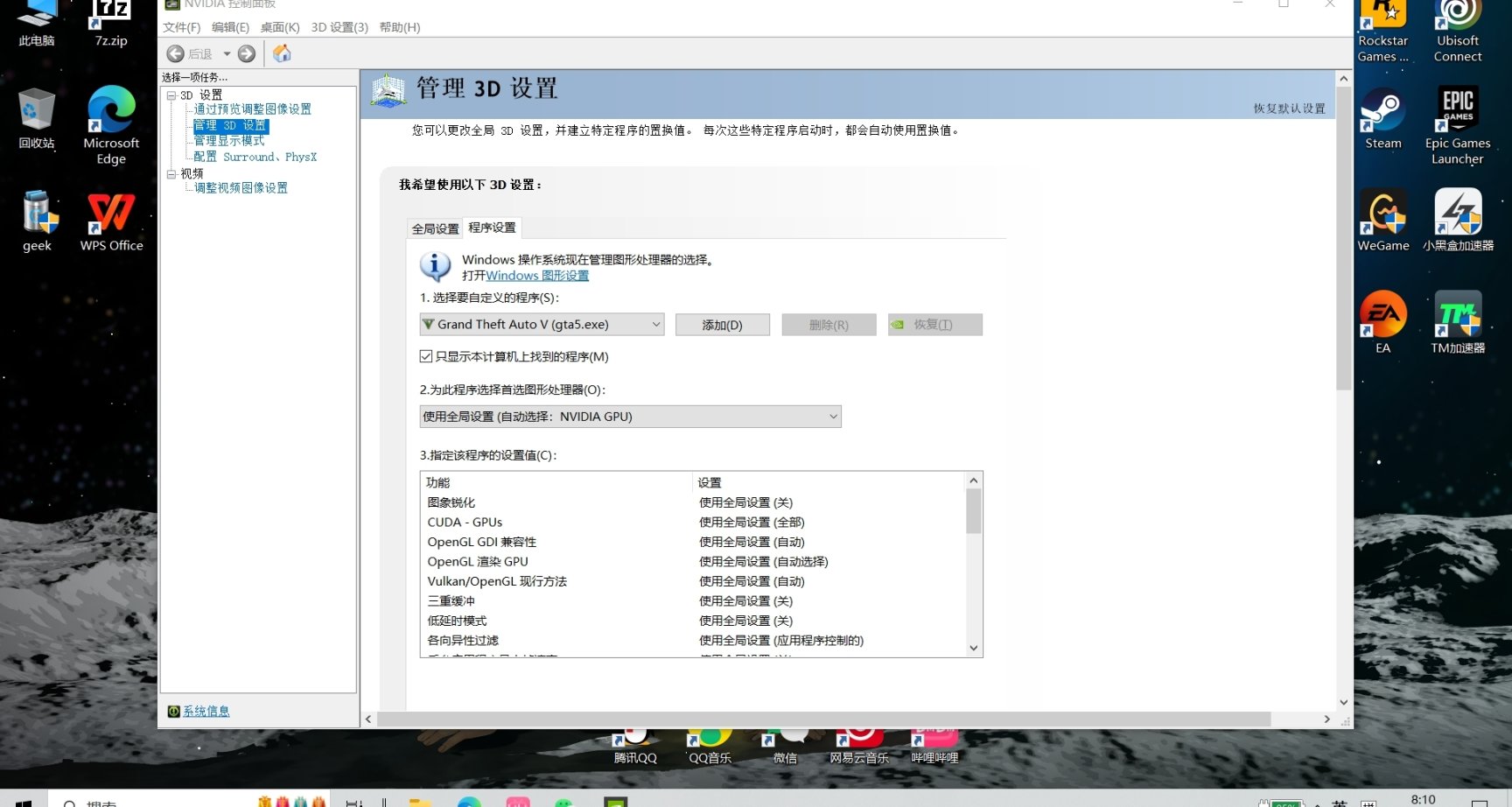The image size is (1512, 807).
Task: Select 通过预览调整图像设置 in the tree
Action: point(253,109)
